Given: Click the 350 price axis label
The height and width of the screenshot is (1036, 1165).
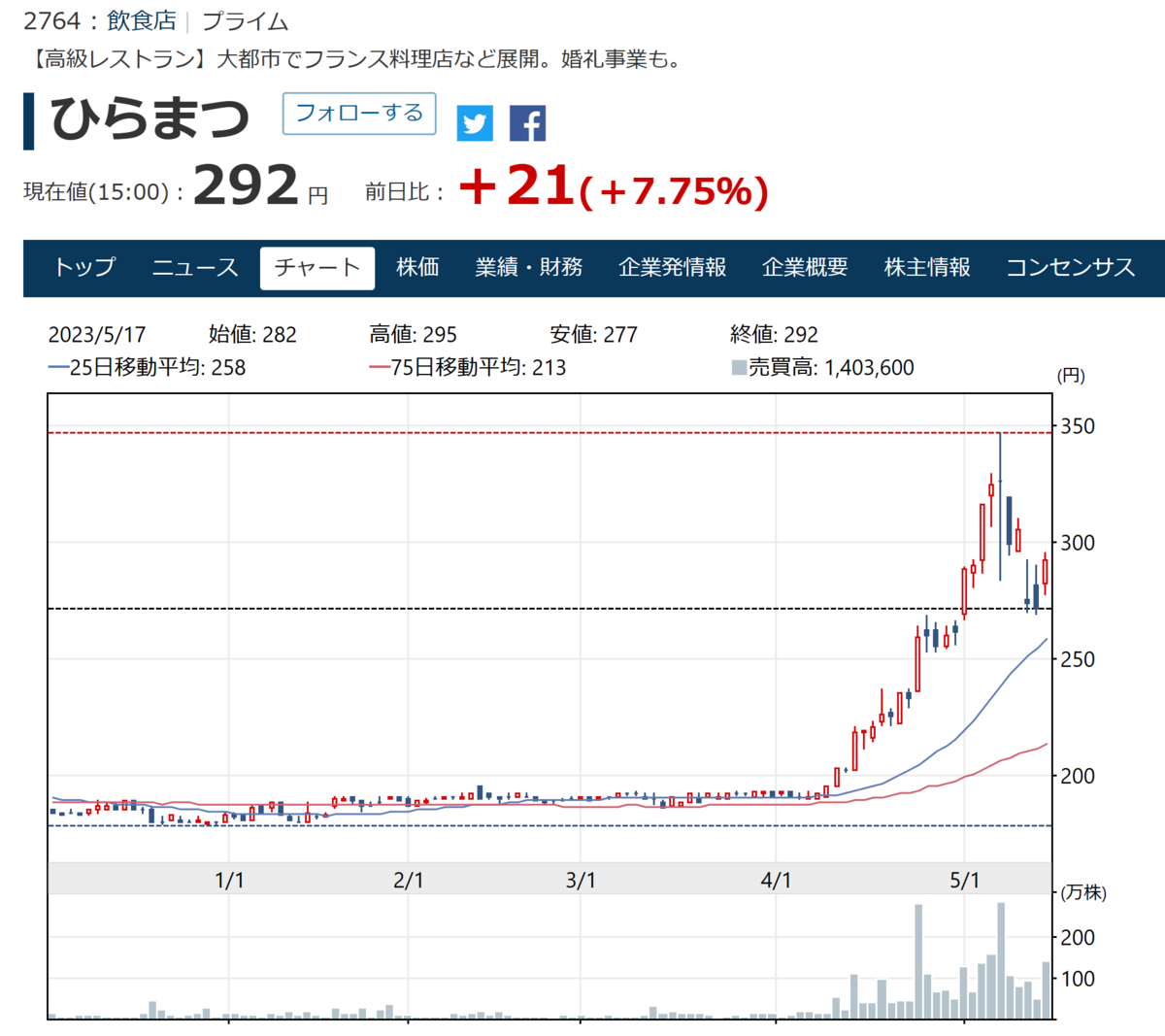Looking at the screenshot, I should (1078, 426).
